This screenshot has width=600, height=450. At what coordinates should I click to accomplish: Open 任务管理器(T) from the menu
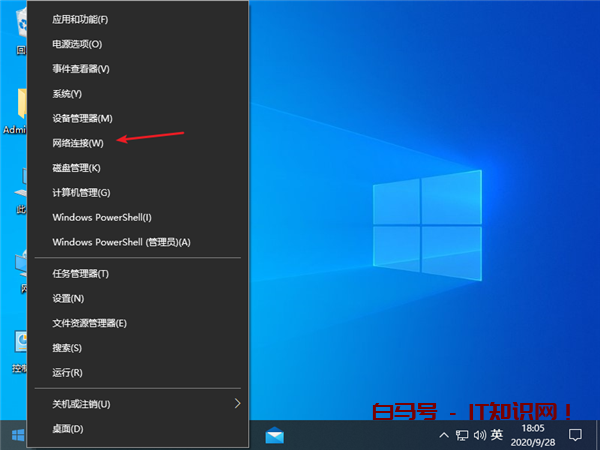(x=80, y=273)
